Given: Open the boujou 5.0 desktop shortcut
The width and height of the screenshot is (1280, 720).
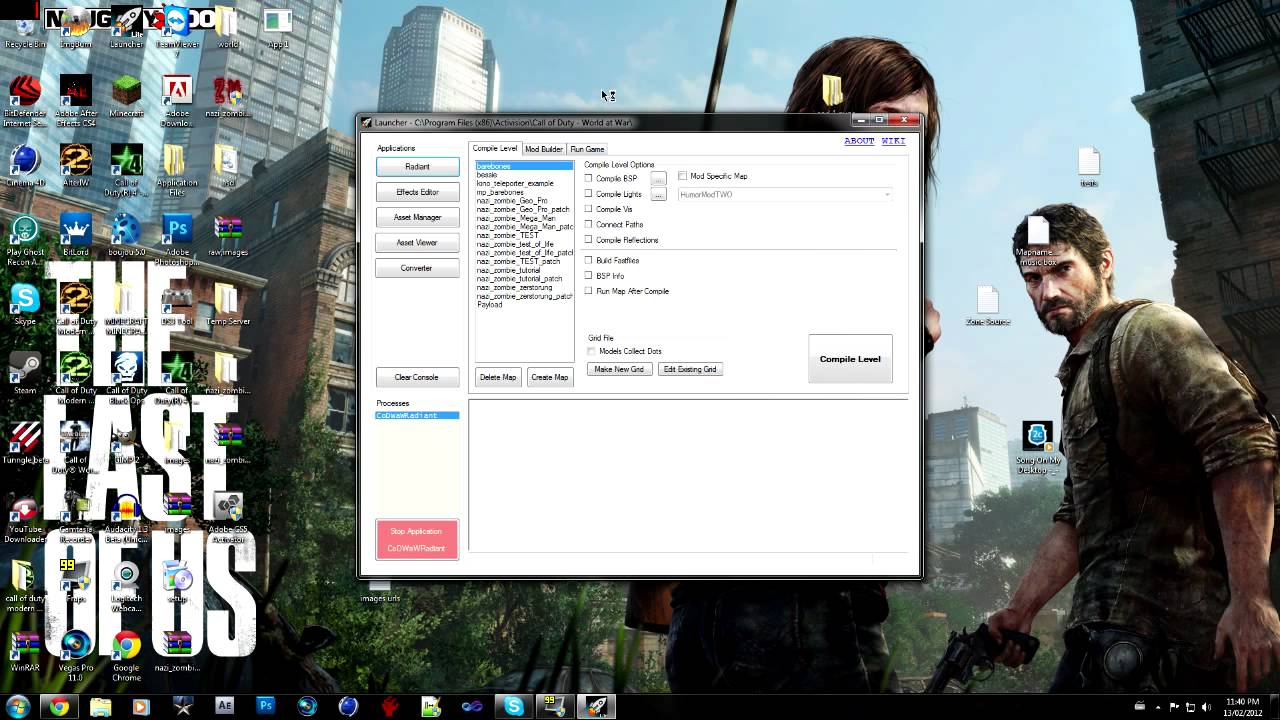Looking at the screenshot, I should tap(126, 235).
